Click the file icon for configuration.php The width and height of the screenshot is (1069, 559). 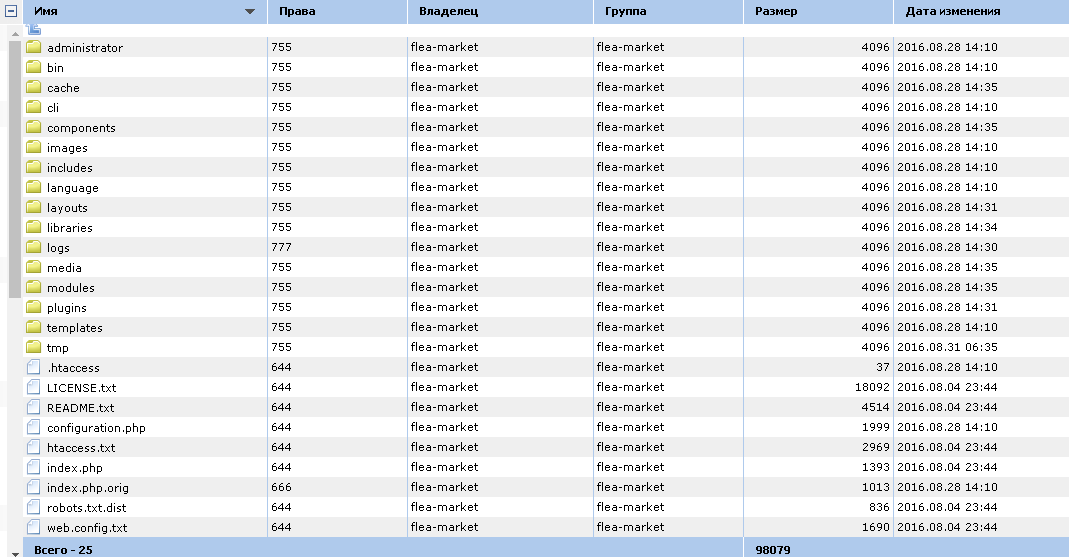34,427
